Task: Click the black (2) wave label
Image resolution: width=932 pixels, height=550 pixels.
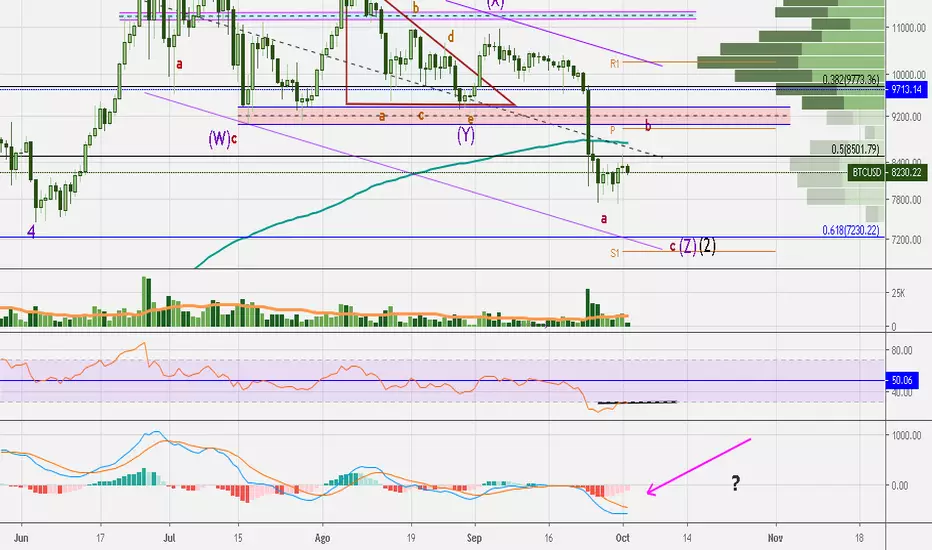Action: [x=707, y=246]
